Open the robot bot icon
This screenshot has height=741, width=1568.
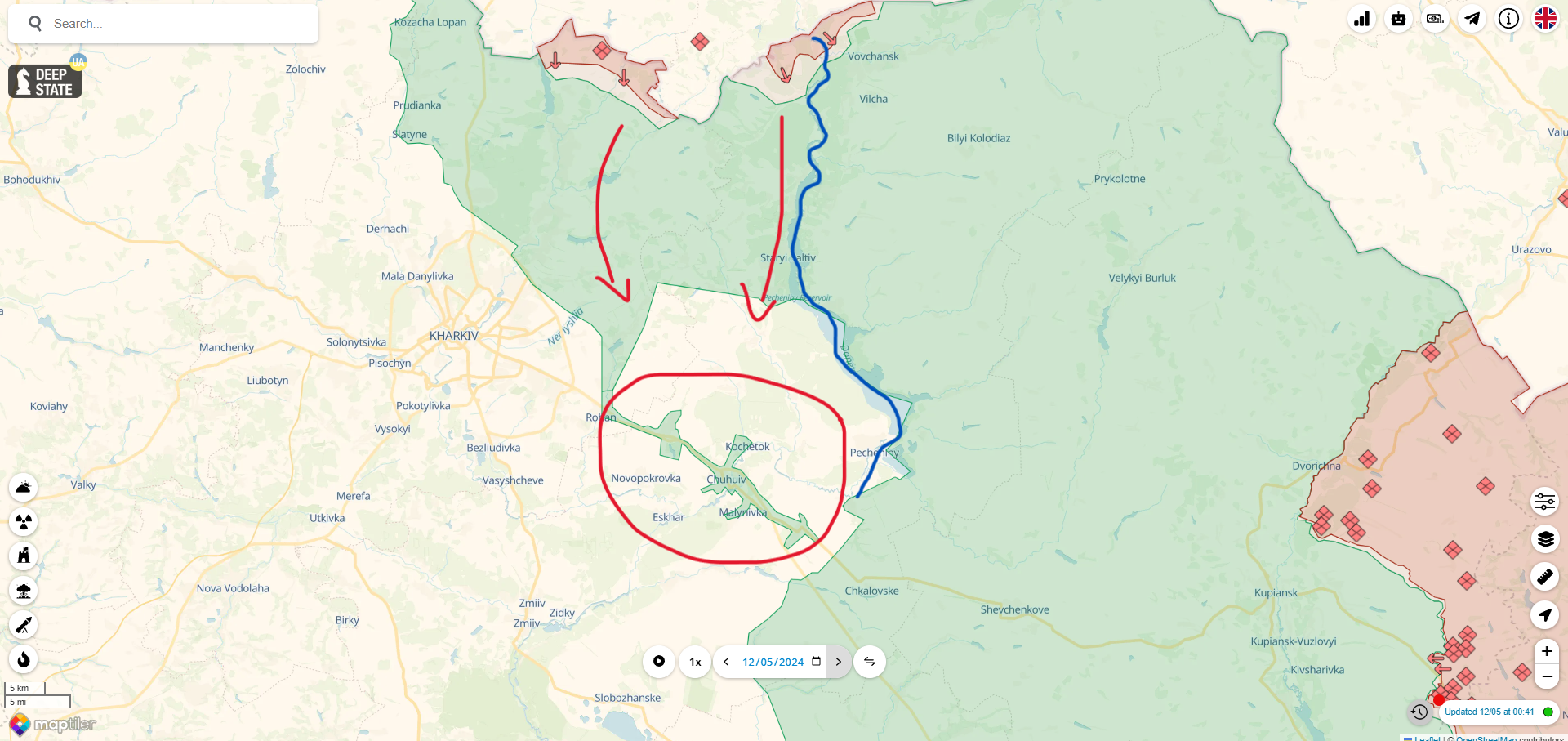click(x=1398, y=19)
